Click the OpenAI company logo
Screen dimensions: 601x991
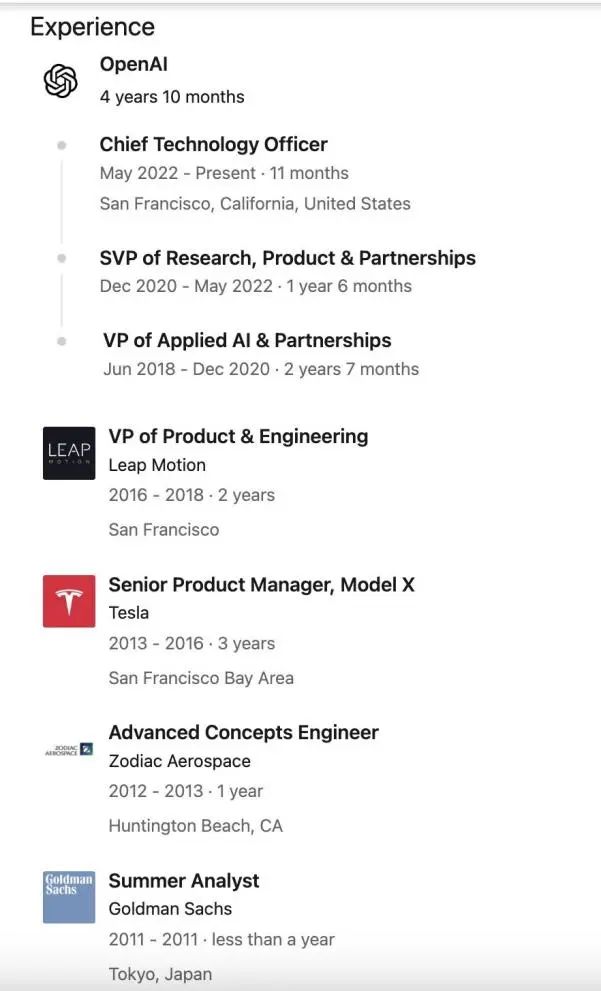click(x=61, y=81)
